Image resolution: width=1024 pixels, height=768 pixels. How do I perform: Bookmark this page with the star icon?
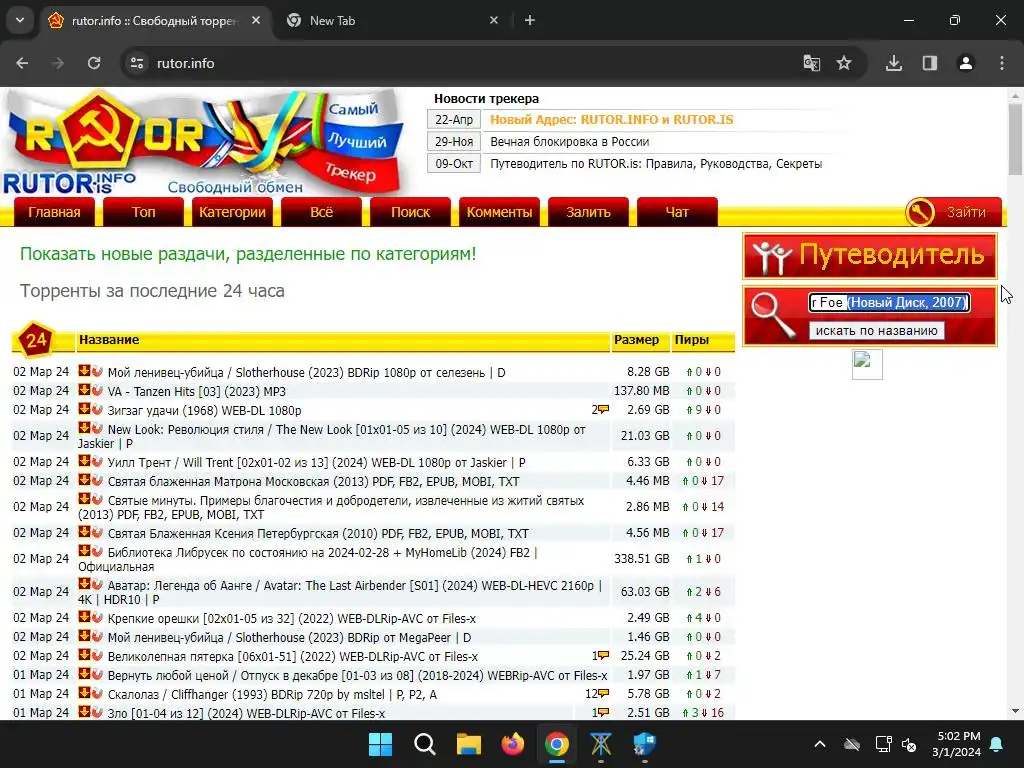[x=844, y=63]
